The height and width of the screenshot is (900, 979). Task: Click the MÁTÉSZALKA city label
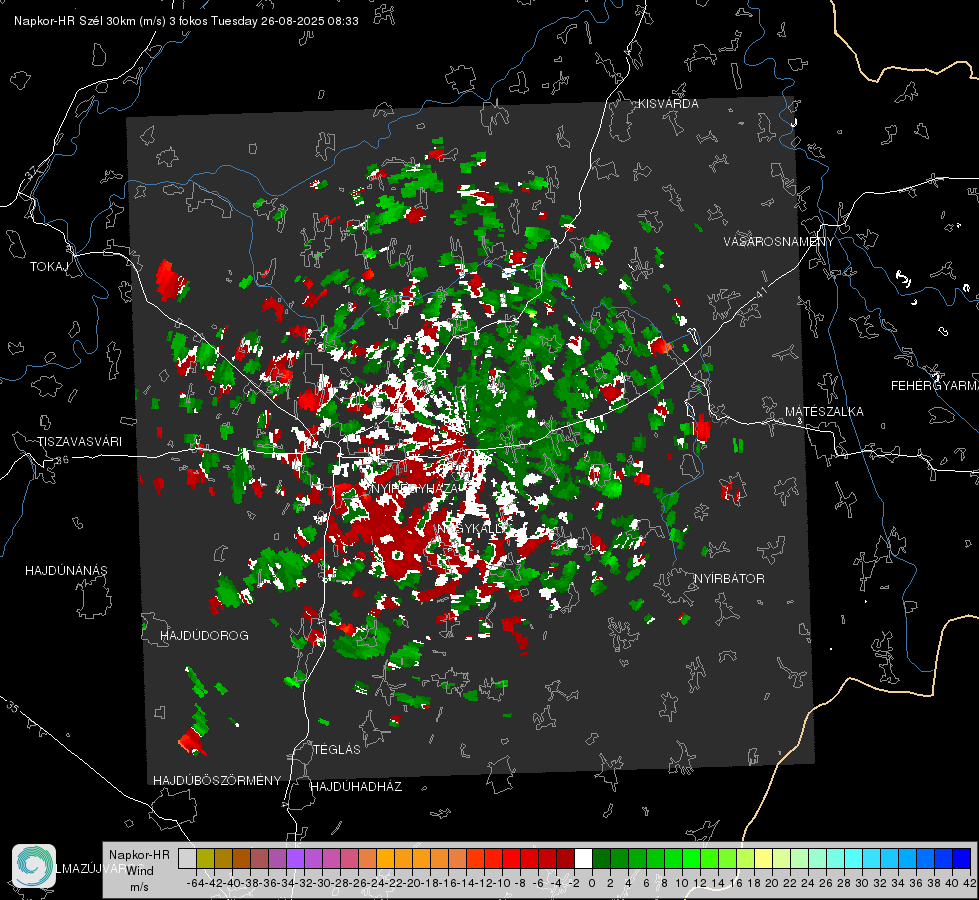(x=824, y=412)
